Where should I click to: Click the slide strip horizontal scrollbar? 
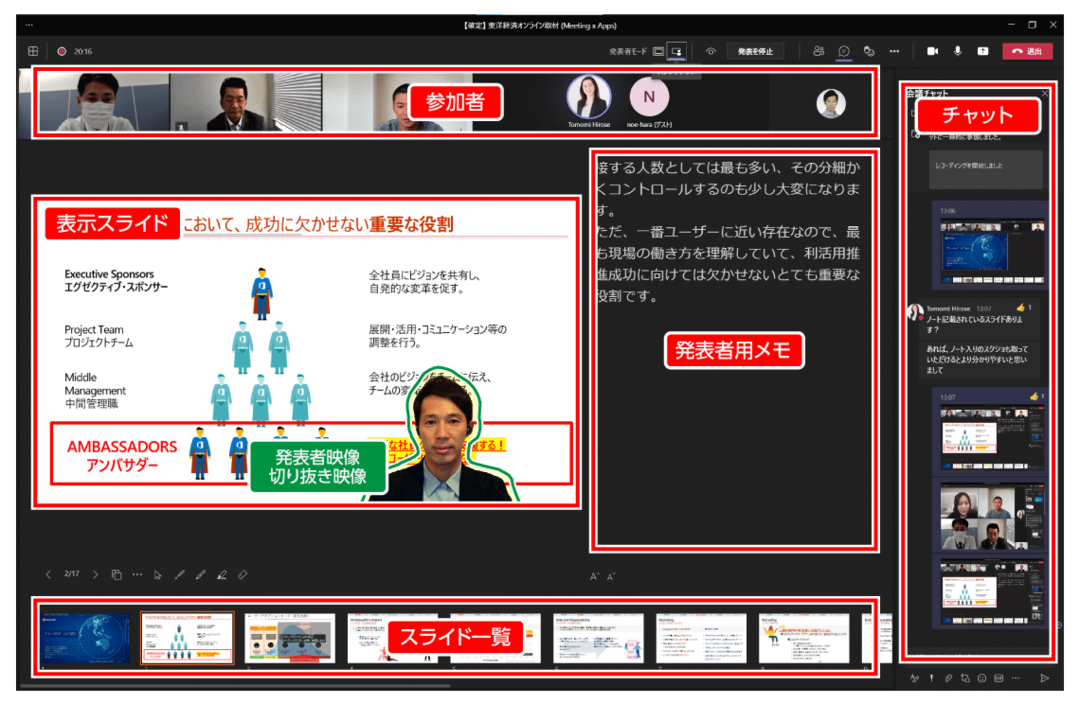pos(235,686)
